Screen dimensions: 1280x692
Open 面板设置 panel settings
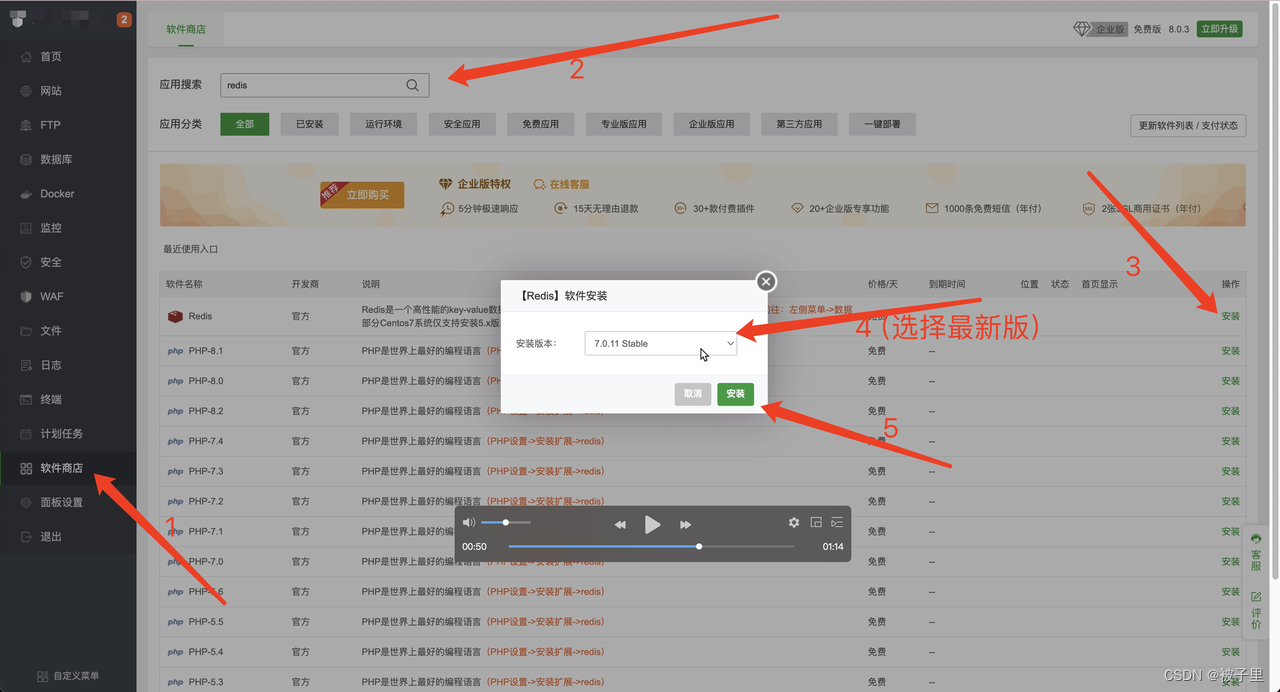(x=61, y=502)
